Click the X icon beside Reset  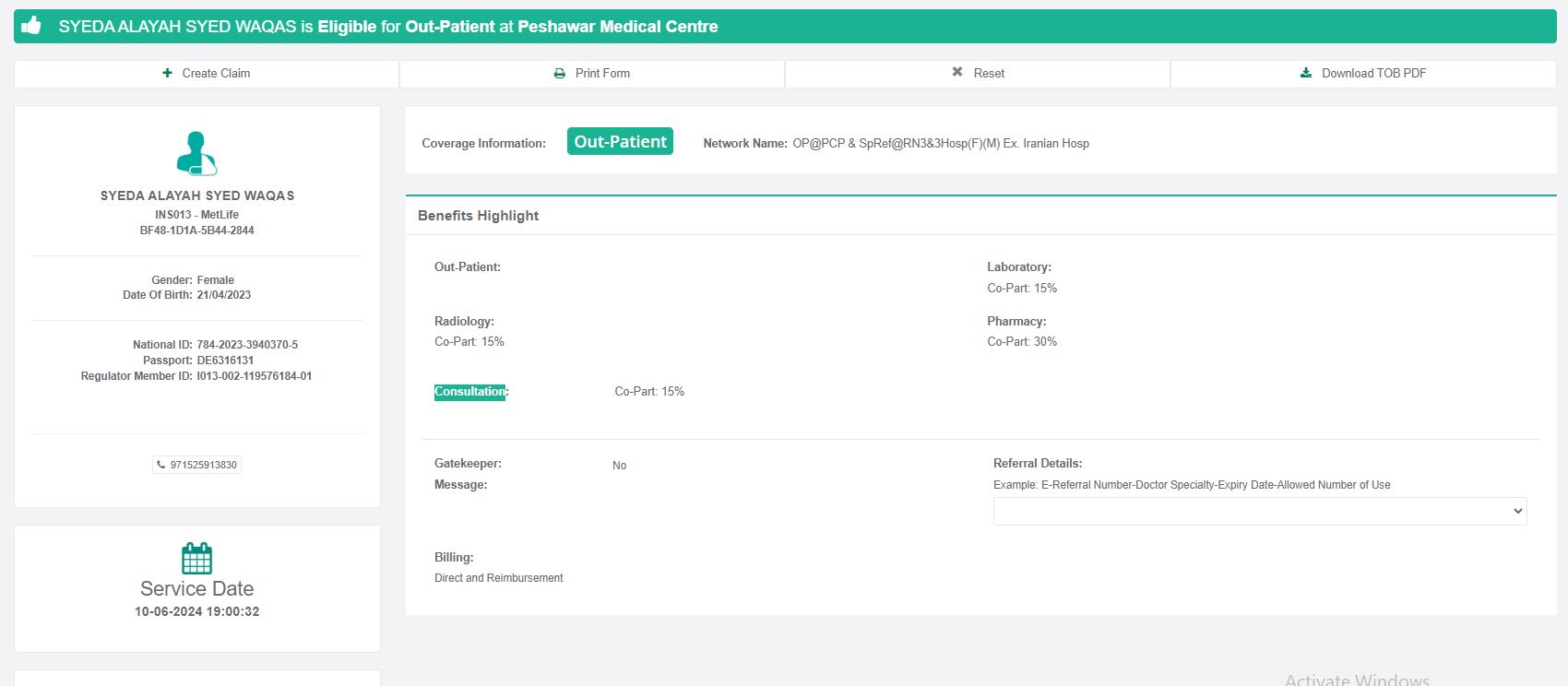pos(957,72)
